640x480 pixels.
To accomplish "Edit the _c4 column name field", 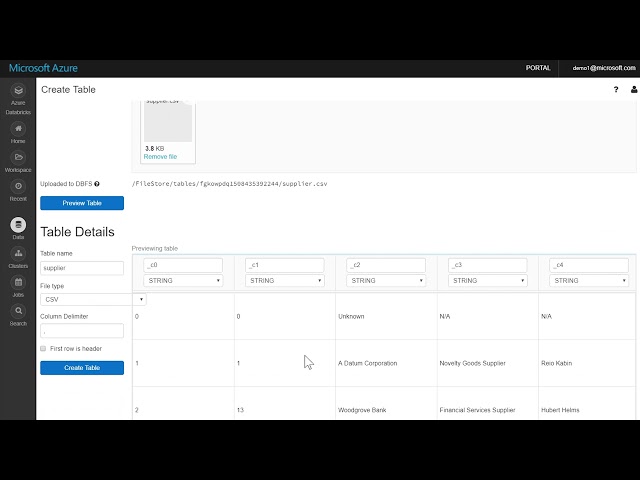I will coord(589,265).
